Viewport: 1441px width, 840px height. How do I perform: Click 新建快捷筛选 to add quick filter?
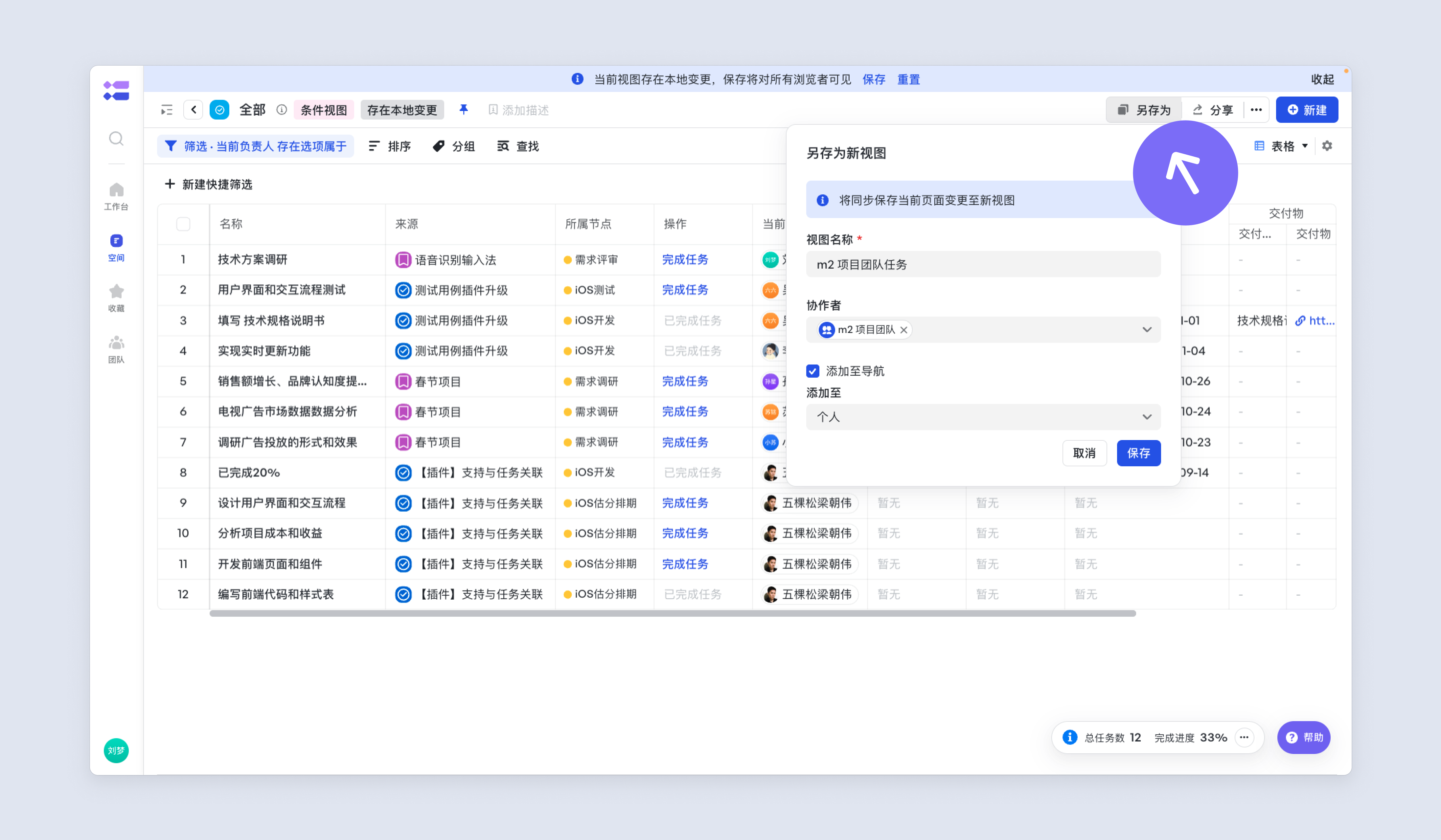(208, 185)
